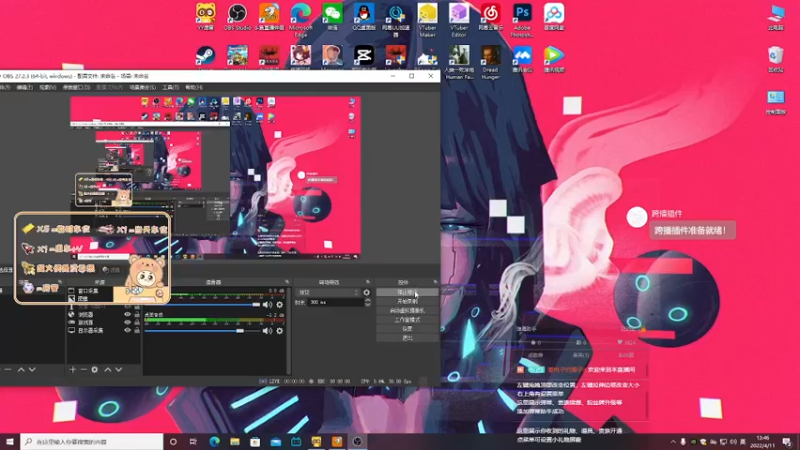Image resolution: width=800 pixels, height=450 pixels.
Task: Add a new source with the plus icon
Action: point(72,369)
